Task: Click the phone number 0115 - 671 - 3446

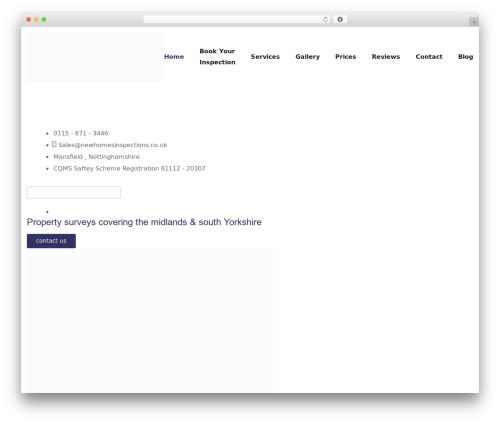Action: click(x=81, y=133)
